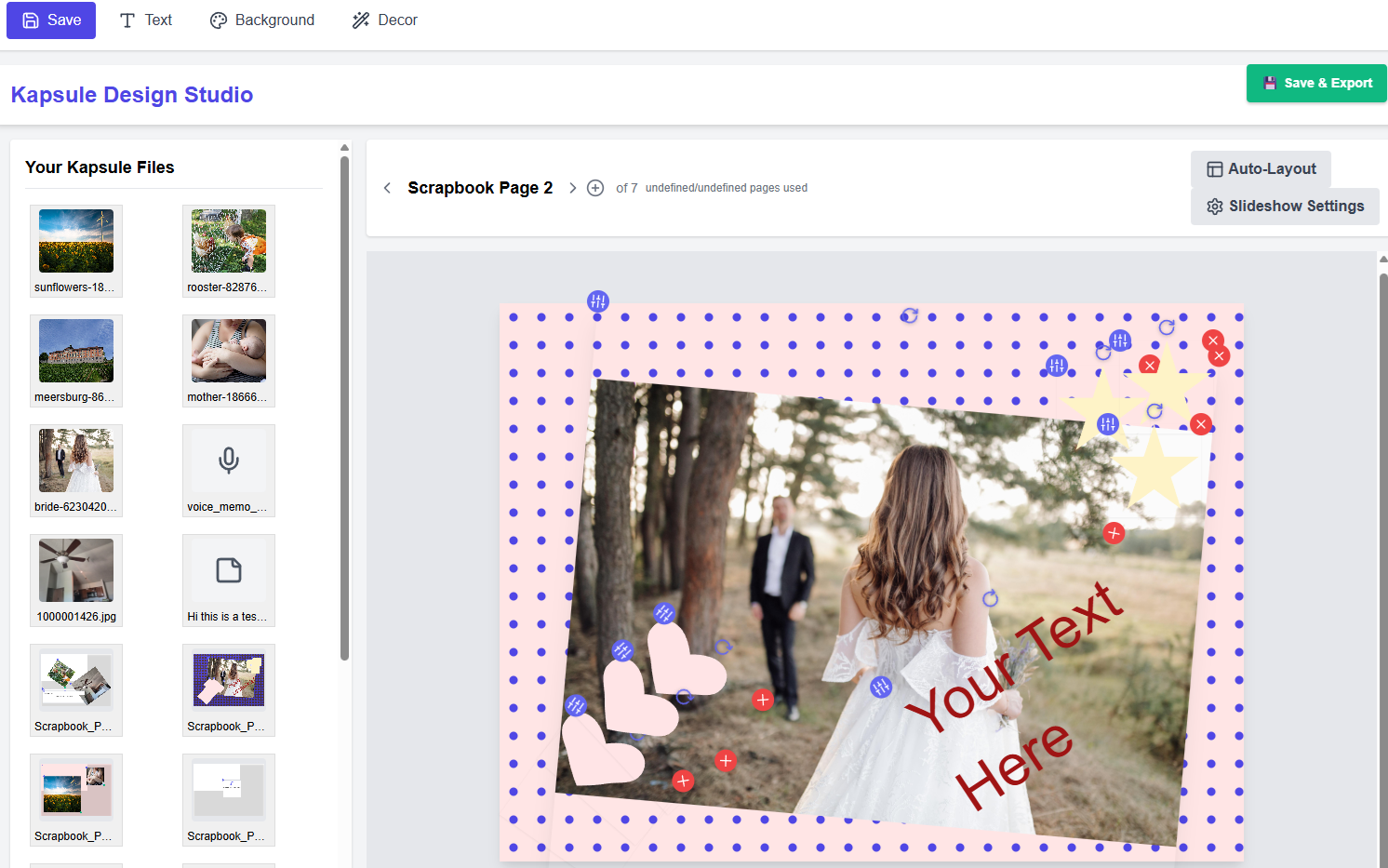This screenshot has width=1388, height=868.
Task: Click the Save button in top toolbar
Action: 51,20
